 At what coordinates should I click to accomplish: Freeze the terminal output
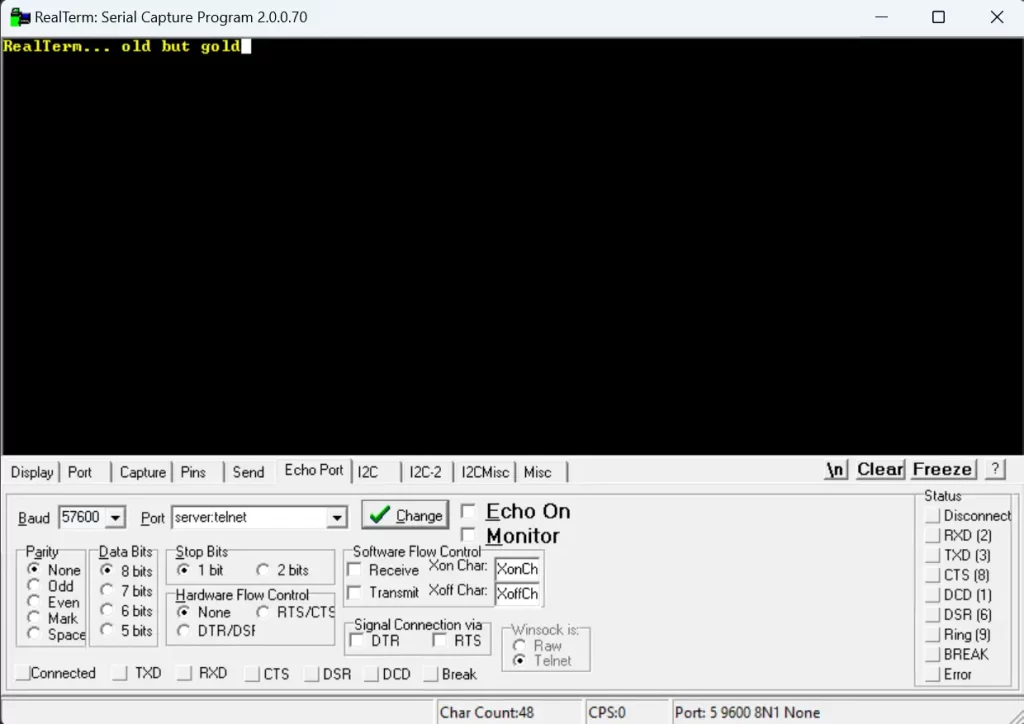tap(942, 469)
